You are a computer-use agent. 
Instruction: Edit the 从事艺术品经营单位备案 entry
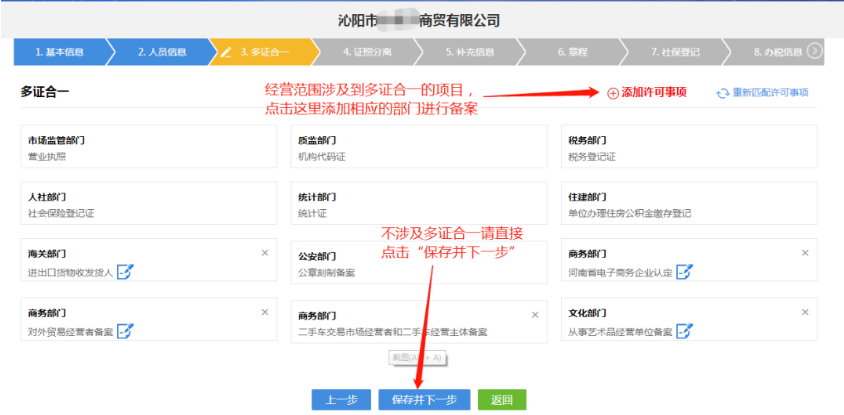pos(684,330)
